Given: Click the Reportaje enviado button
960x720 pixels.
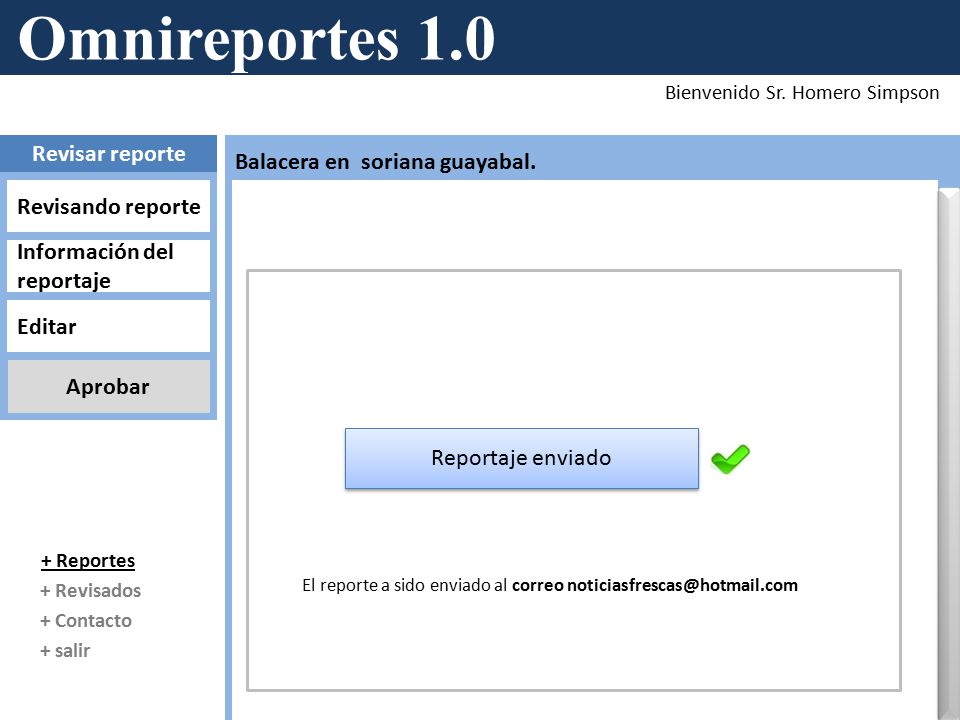Looking at the screenshot, I should pos(522,458).
